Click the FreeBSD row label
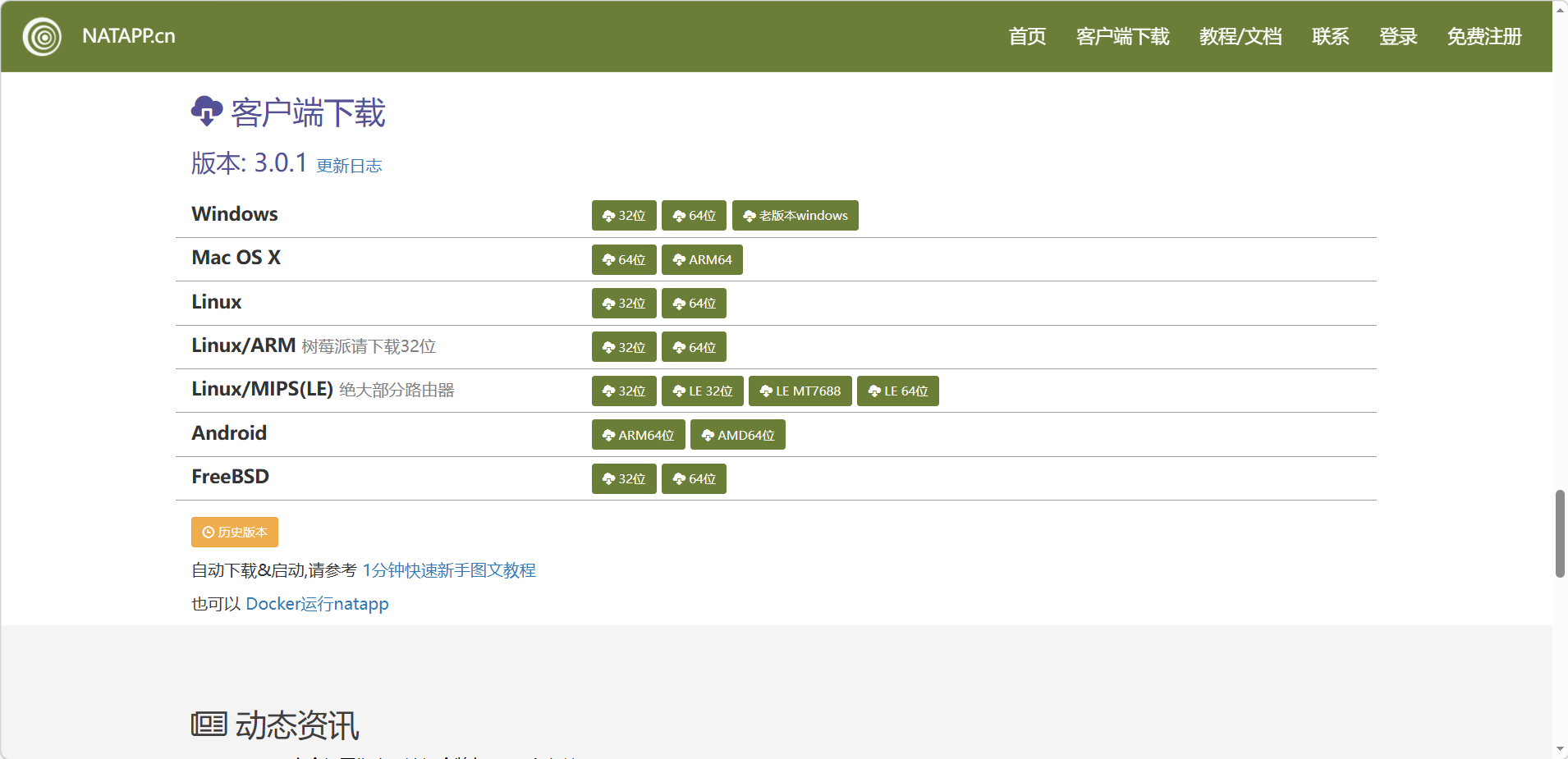 pos(231,477)
